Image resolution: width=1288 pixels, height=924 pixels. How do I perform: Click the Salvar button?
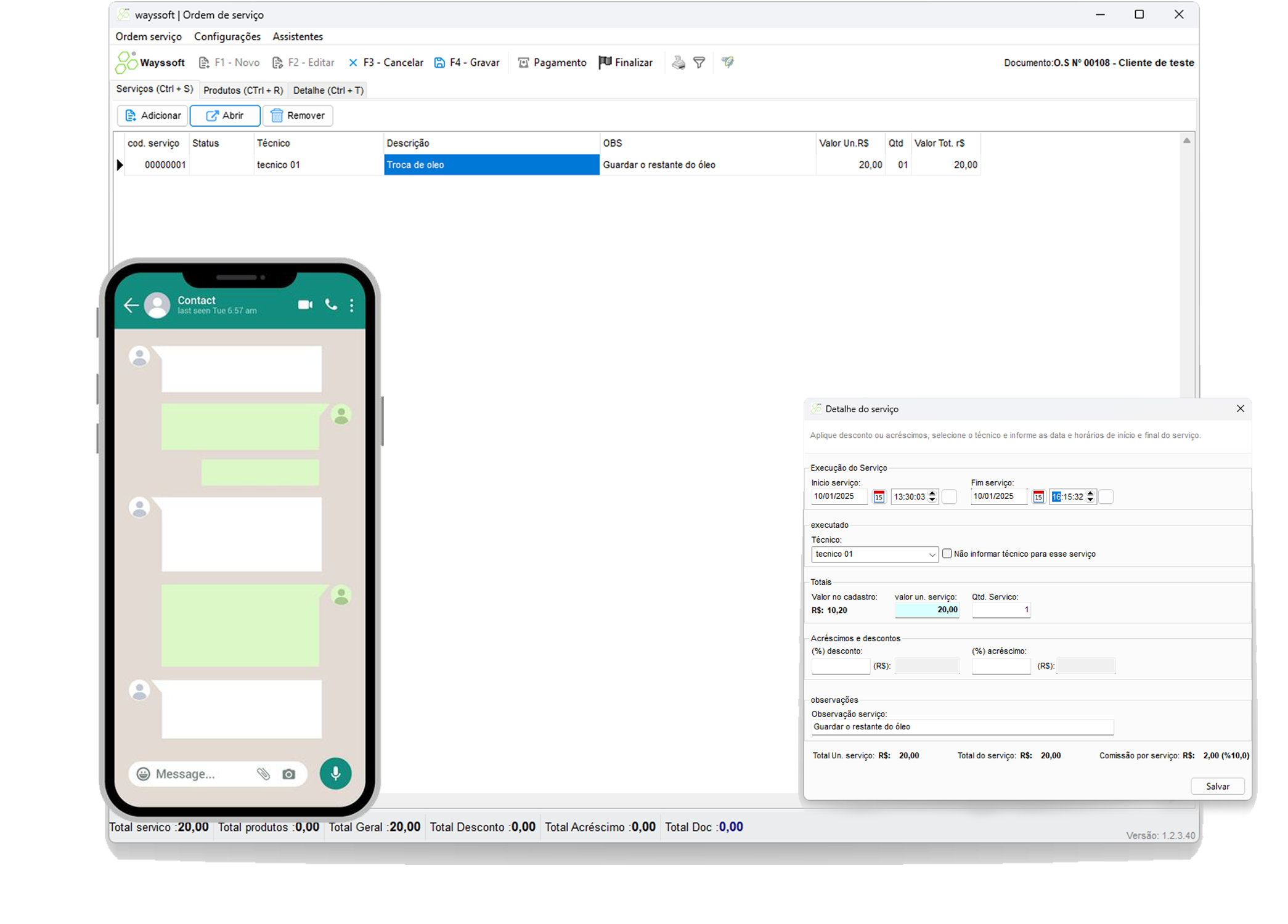pyautogui.click(x=1217, y=787)
